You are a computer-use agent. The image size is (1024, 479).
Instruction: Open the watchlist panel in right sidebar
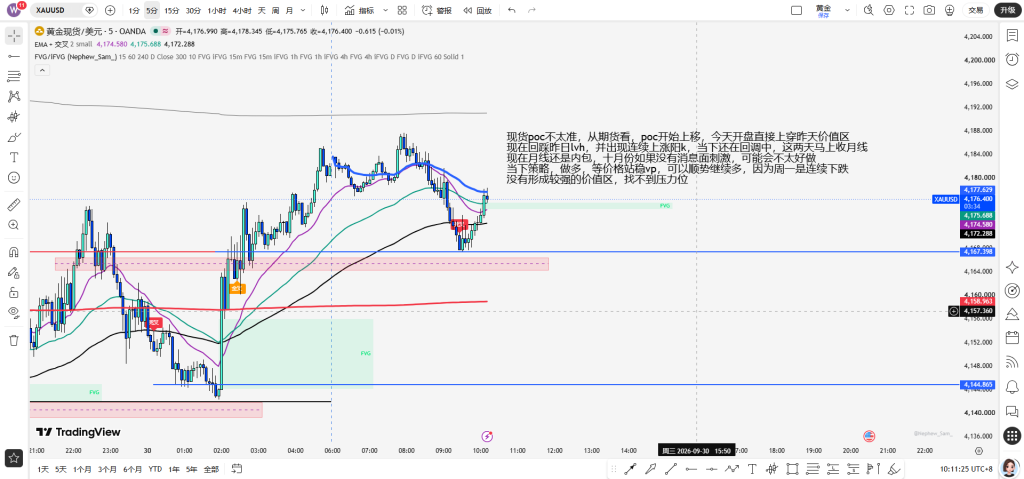[x=1012, y=36]
